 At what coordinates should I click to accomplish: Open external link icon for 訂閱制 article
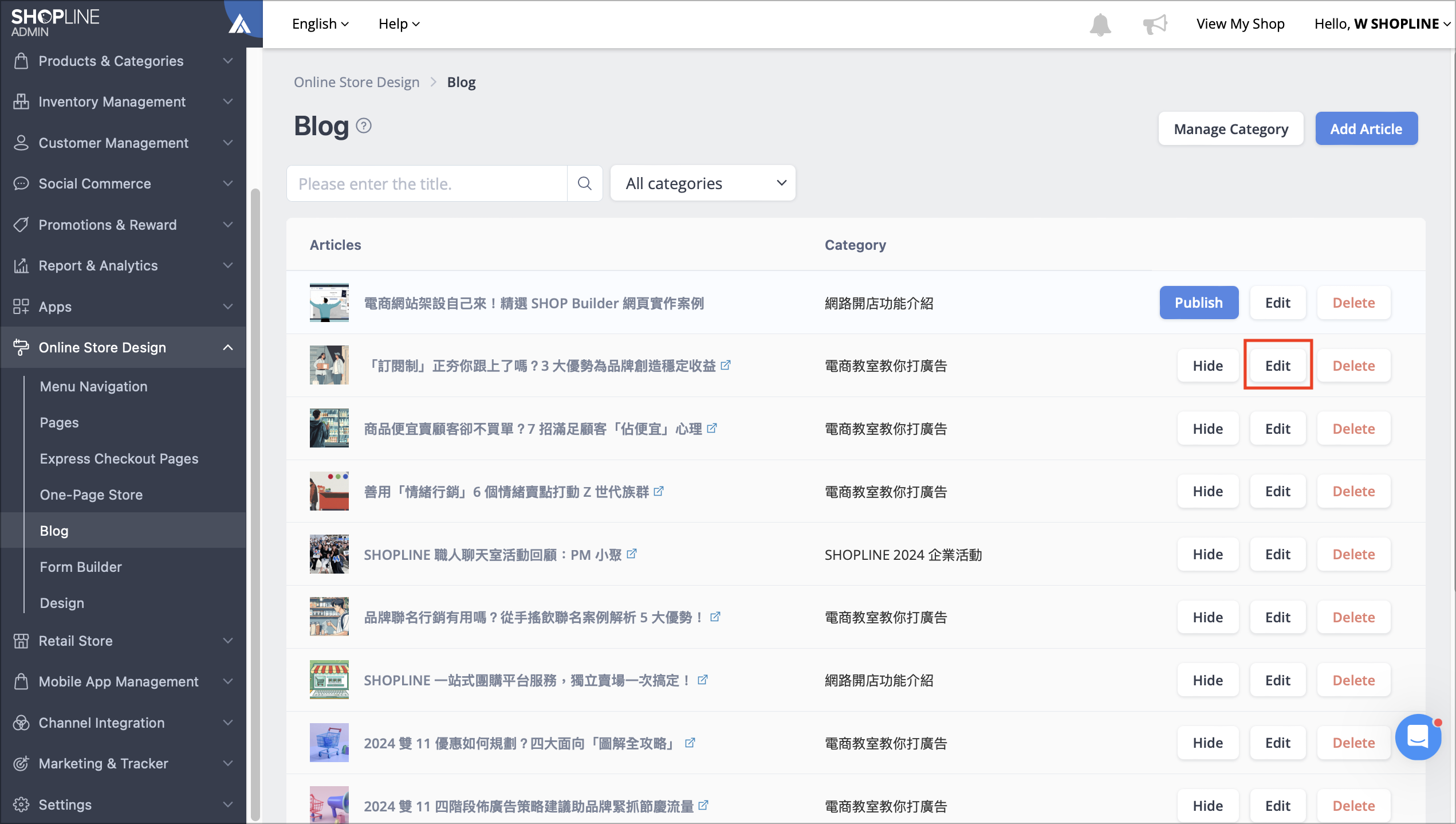coord(726,365)
